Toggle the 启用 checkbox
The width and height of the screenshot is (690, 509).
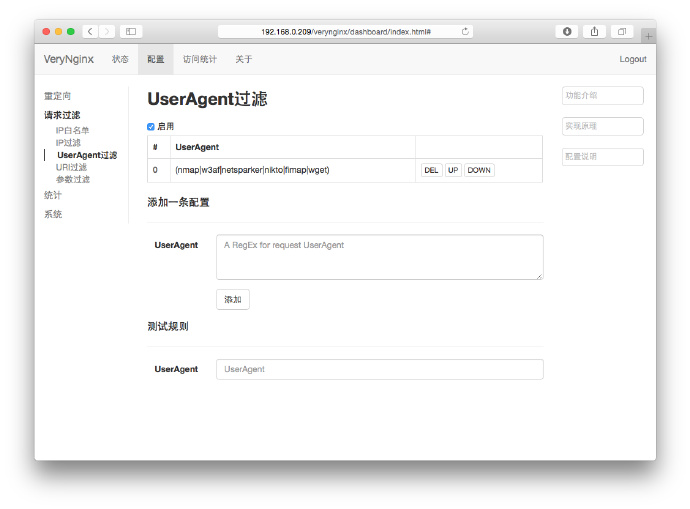click(150, 127)
